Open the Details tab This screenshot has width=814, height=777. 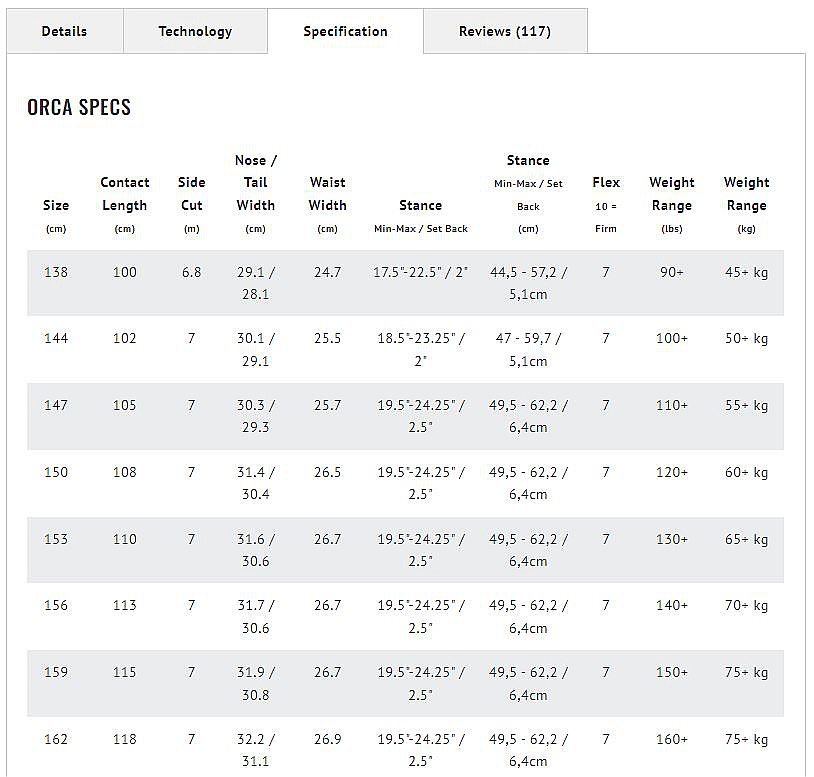click(x=64, y=31)
